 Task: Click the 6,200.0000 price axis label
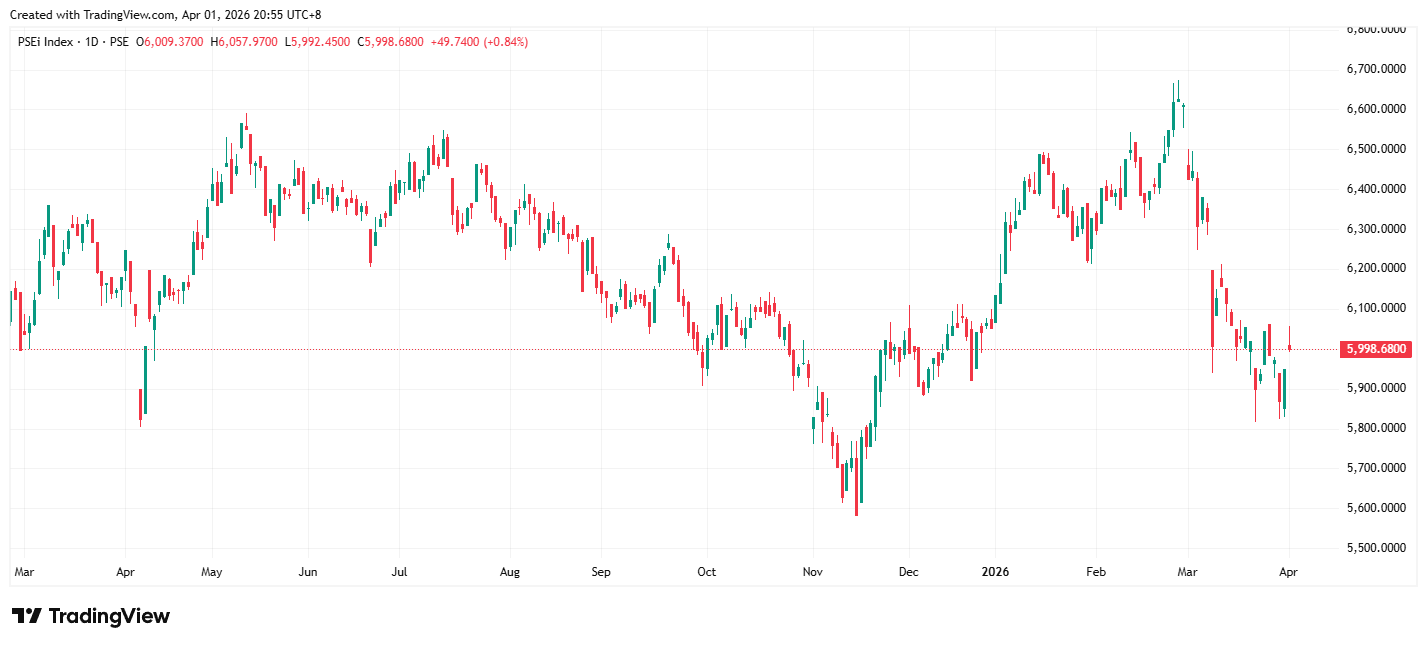click(1377, 269)
